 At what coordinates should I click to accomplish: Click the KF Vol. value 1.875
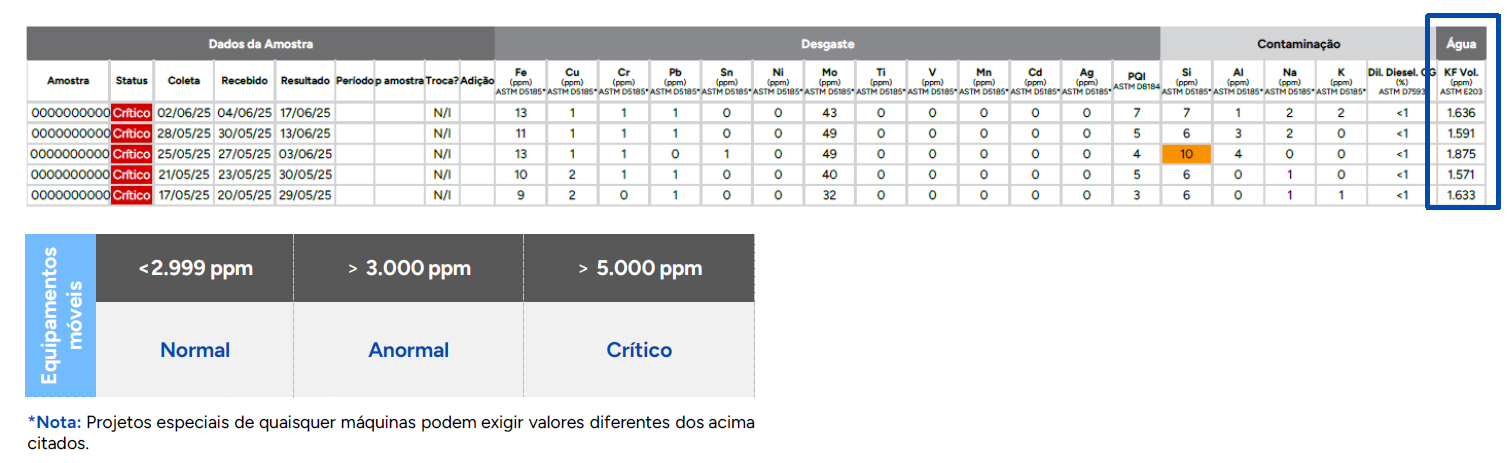[x=1461, y=154]
